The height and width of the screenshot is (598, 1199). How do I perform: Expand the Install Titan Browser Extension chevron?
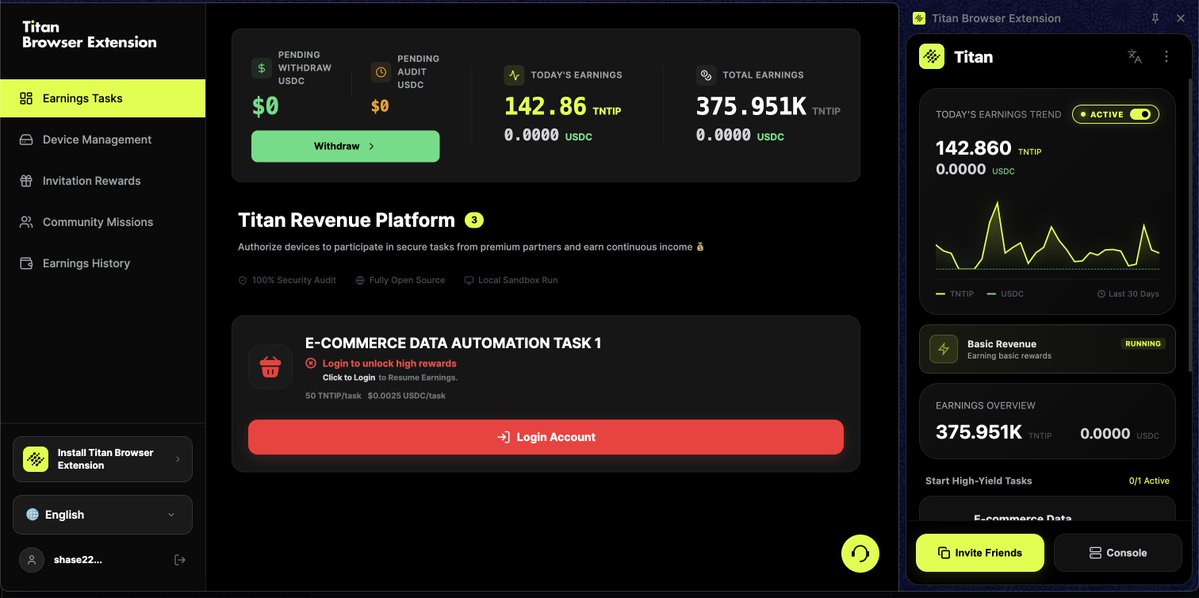(x=177, y=459)
